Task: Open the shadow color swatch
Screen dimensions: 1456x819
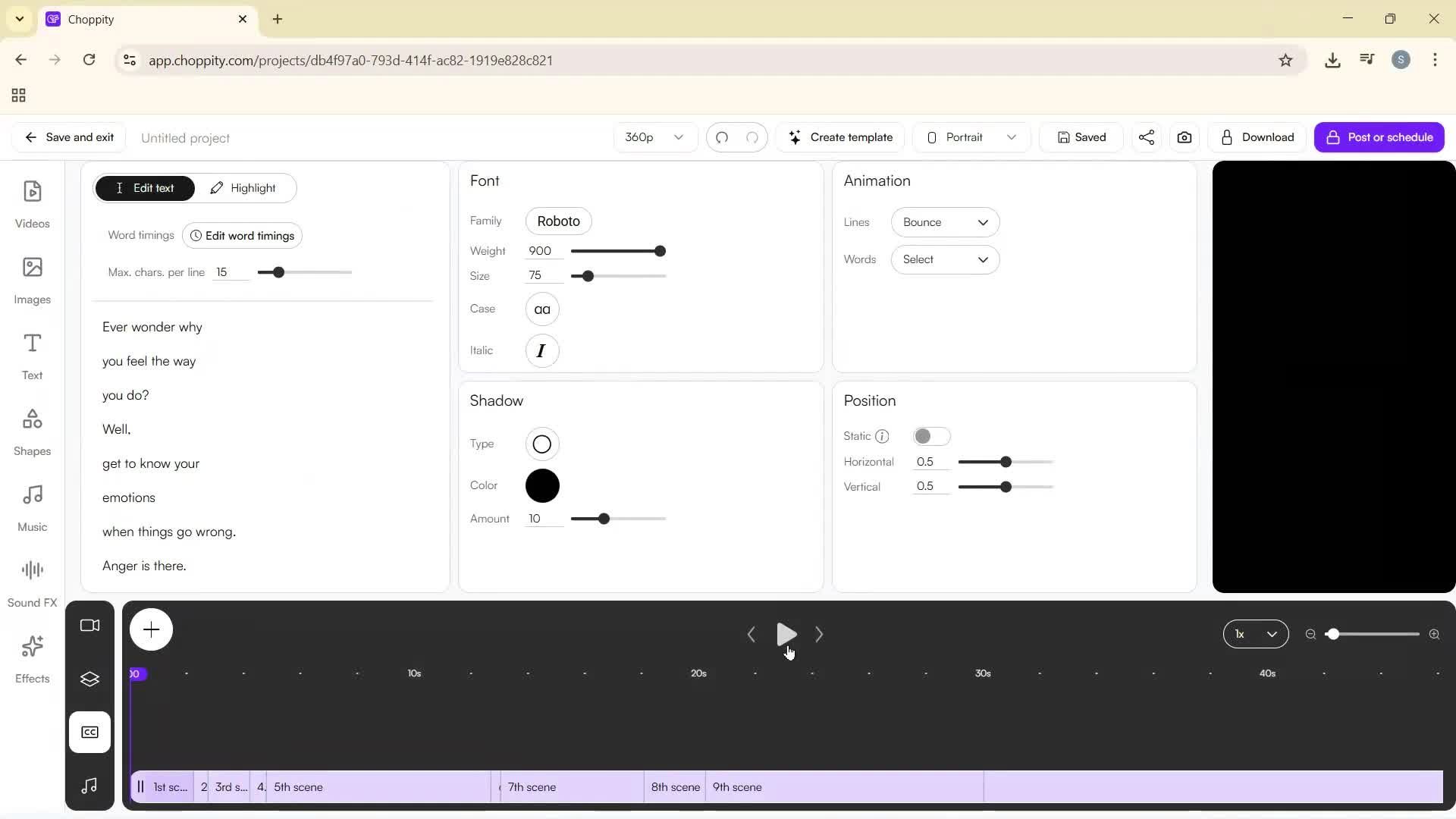Action: (541, 485)
